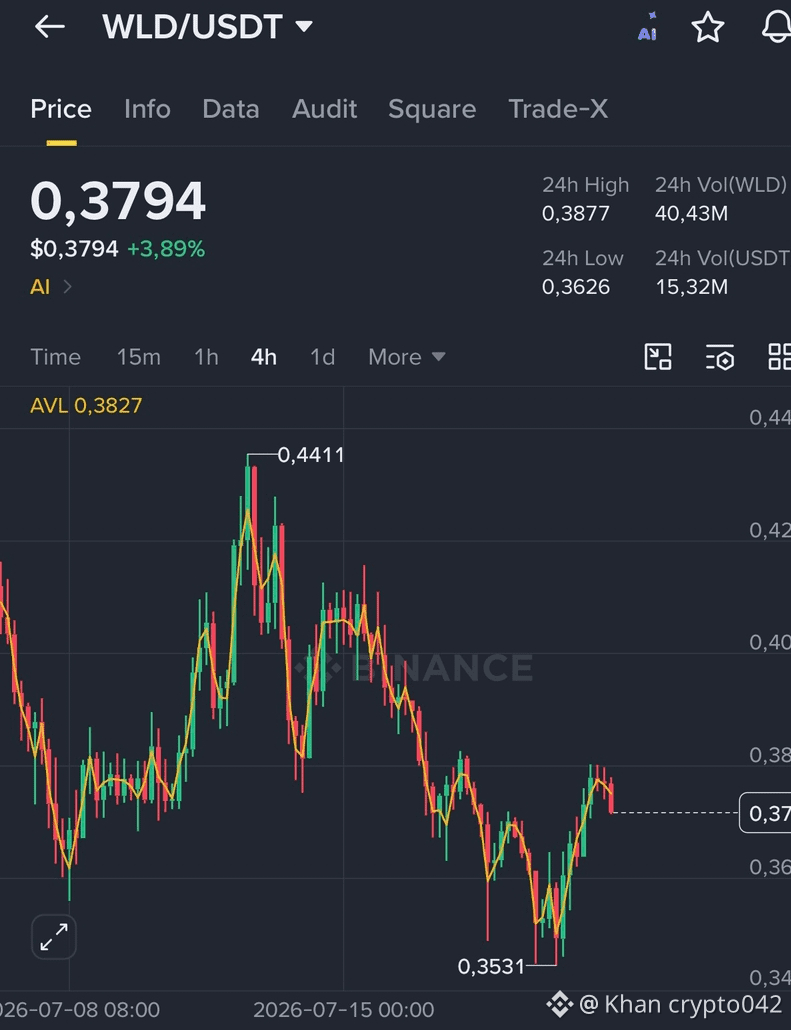Select the Time chart interval

pyautogui.click(x=56, y=357)
